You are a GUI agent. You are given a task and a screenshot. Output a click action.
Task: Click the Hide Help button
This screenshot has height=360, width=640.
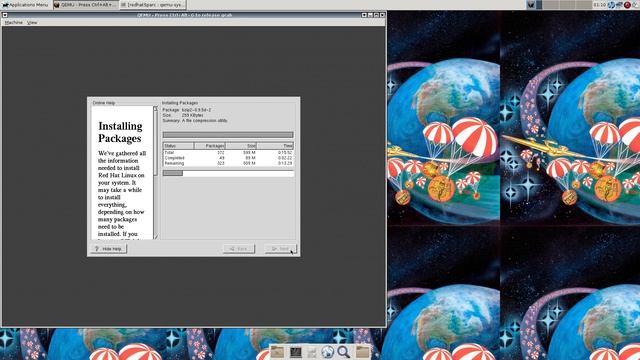pos(109,249)
